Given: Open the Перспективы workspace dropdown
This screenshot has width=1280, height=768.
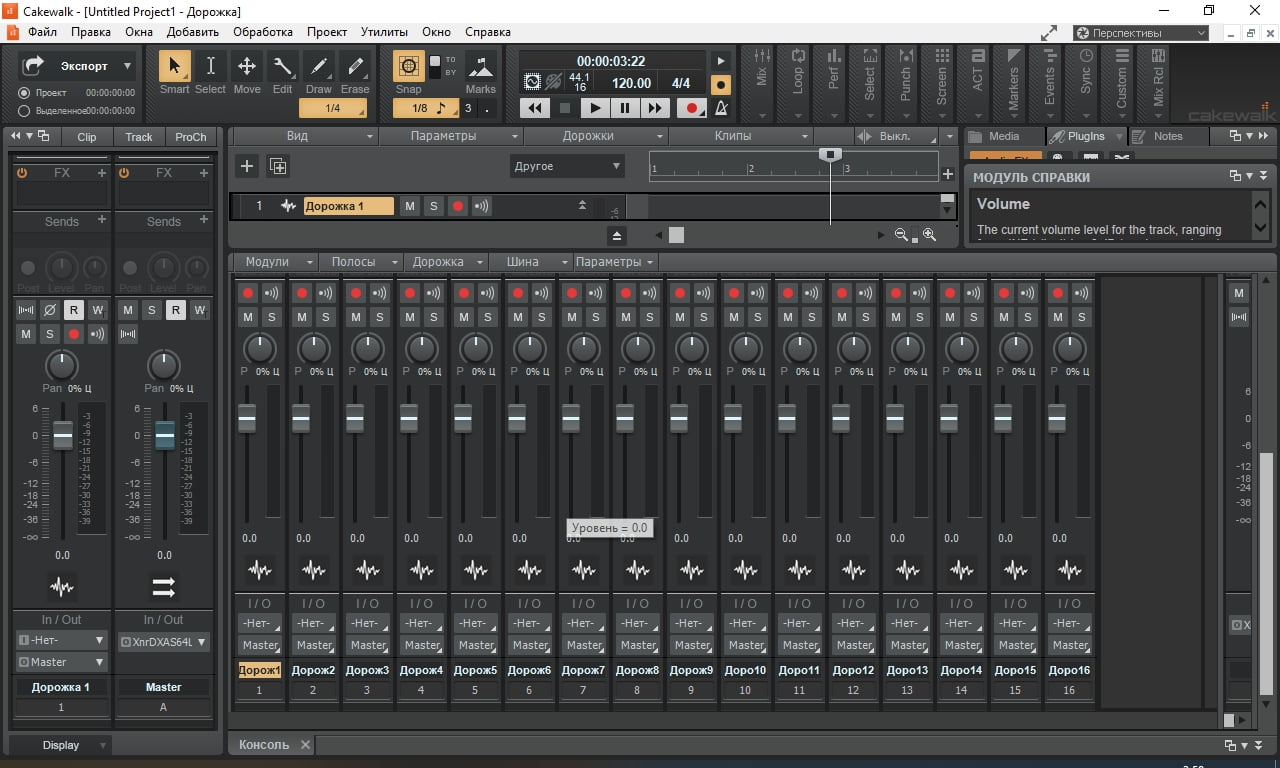Looking at the screenshot, I should point(1141,33).
